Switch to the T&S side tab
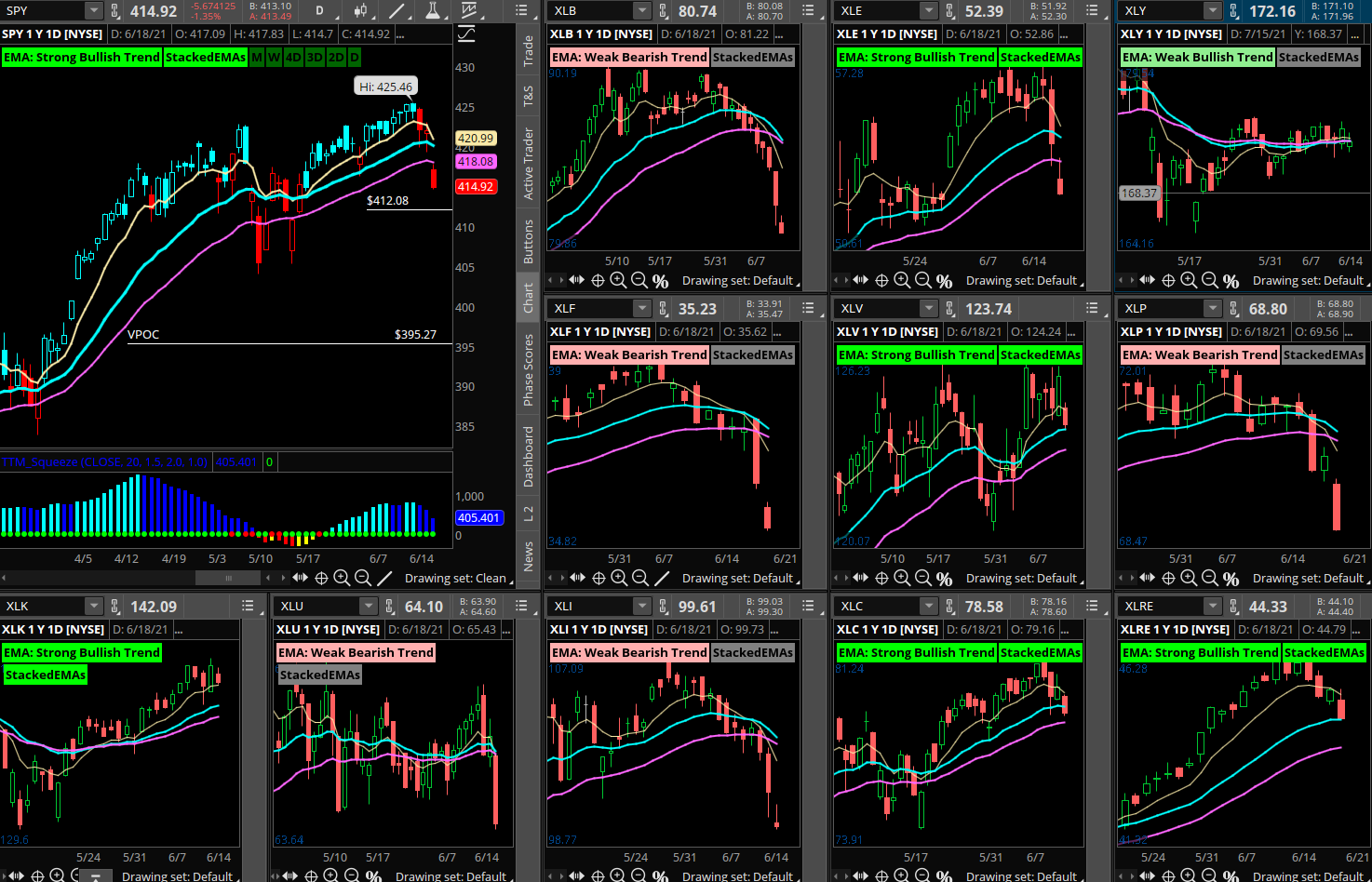1372x882 pixels. click(528, 96)
